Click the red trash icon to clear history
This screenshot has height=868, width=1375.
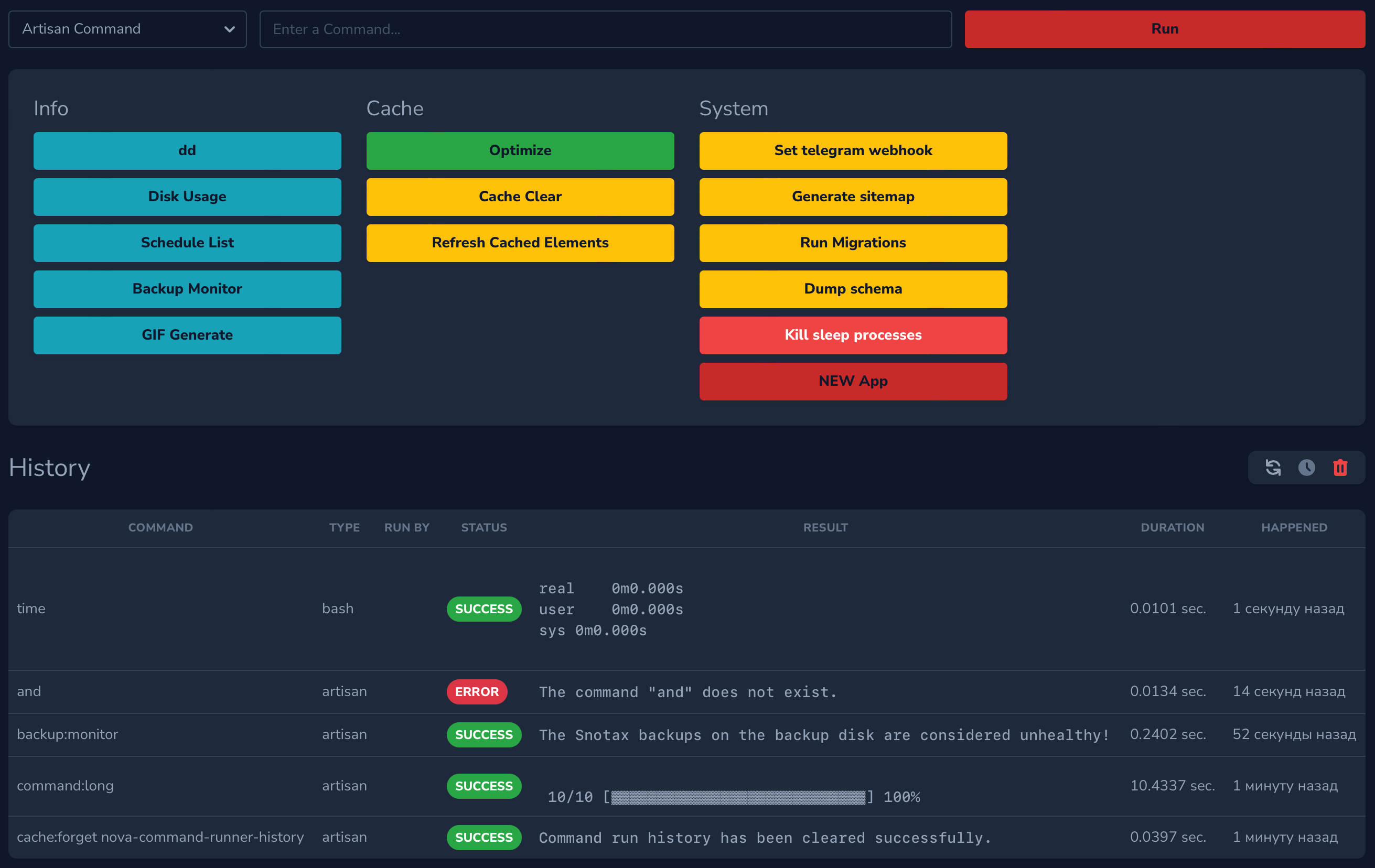[x=1340, y=468]
